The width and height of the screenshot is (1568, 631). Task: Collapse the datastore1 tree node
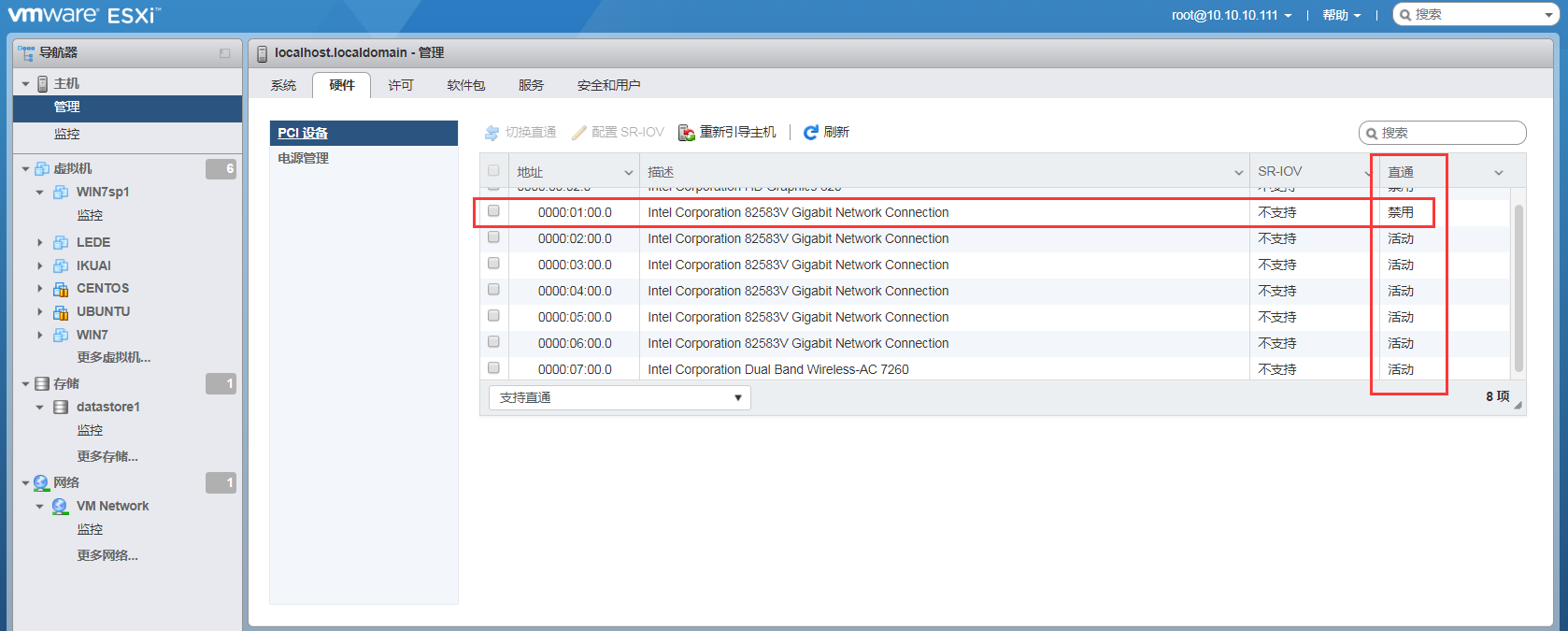39,408
